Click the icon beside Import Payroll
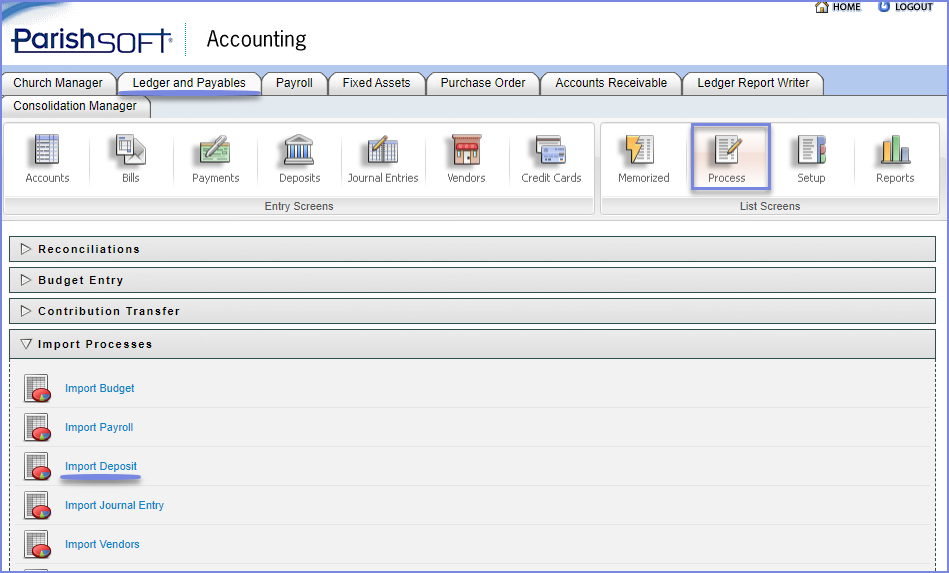This screenshot has width=949, height=573. pos(37,427)
